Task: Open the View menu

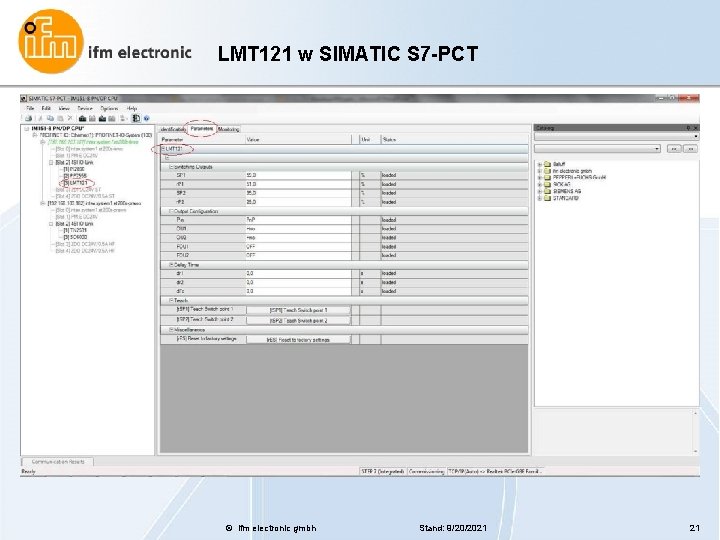Action: [x=64, y=109]
